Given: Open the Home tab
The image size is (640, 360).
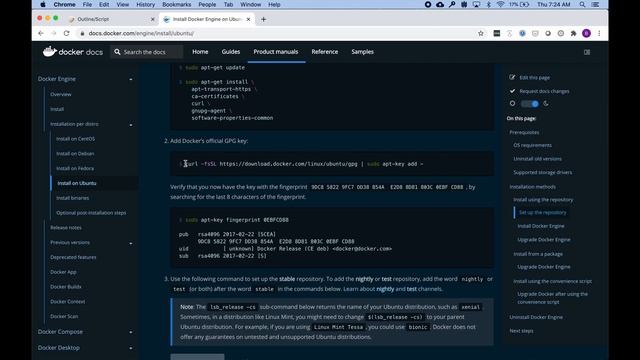Looking at the screenshot, I should (x=200, y=52).
